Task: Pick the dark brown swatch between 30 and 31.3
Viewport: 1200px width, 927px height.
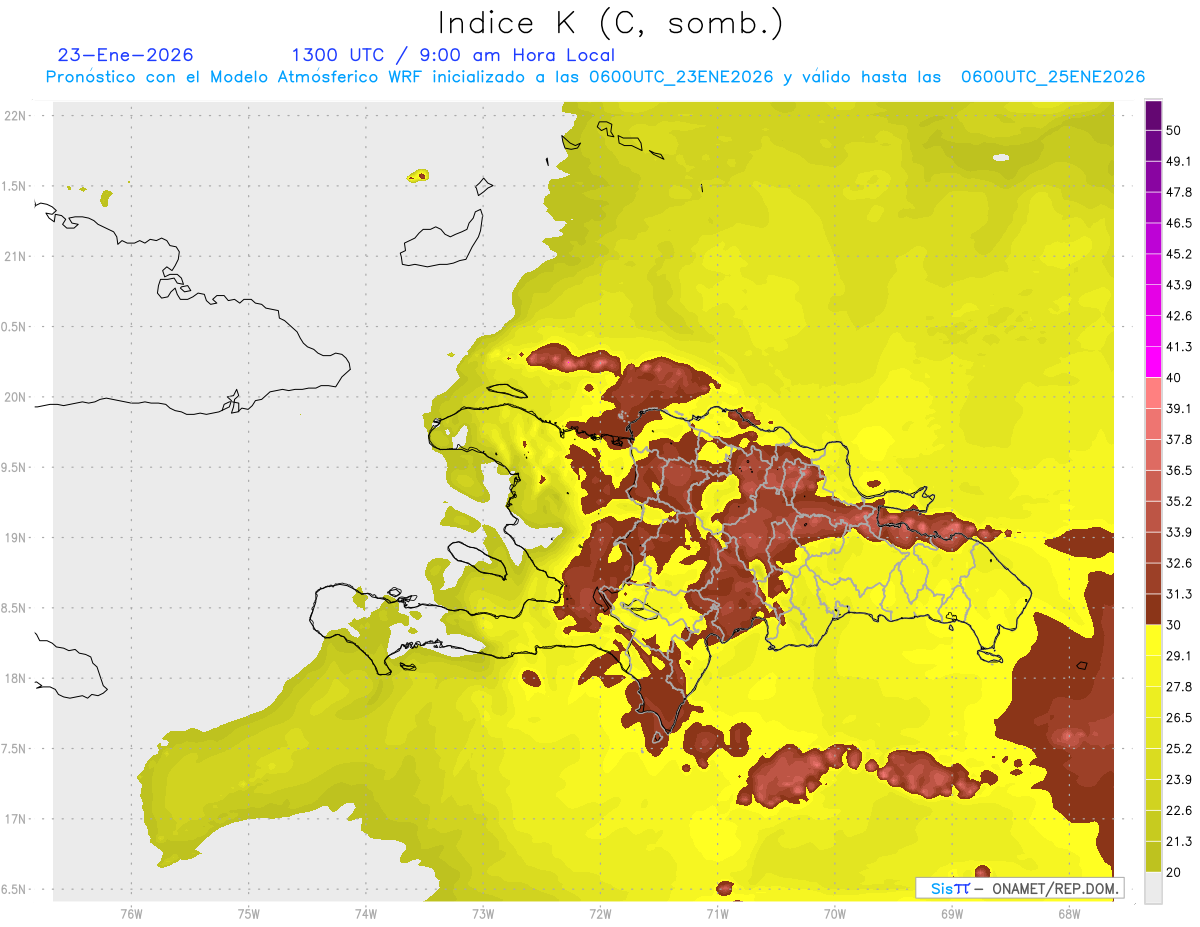Action: coord(1154,609)
